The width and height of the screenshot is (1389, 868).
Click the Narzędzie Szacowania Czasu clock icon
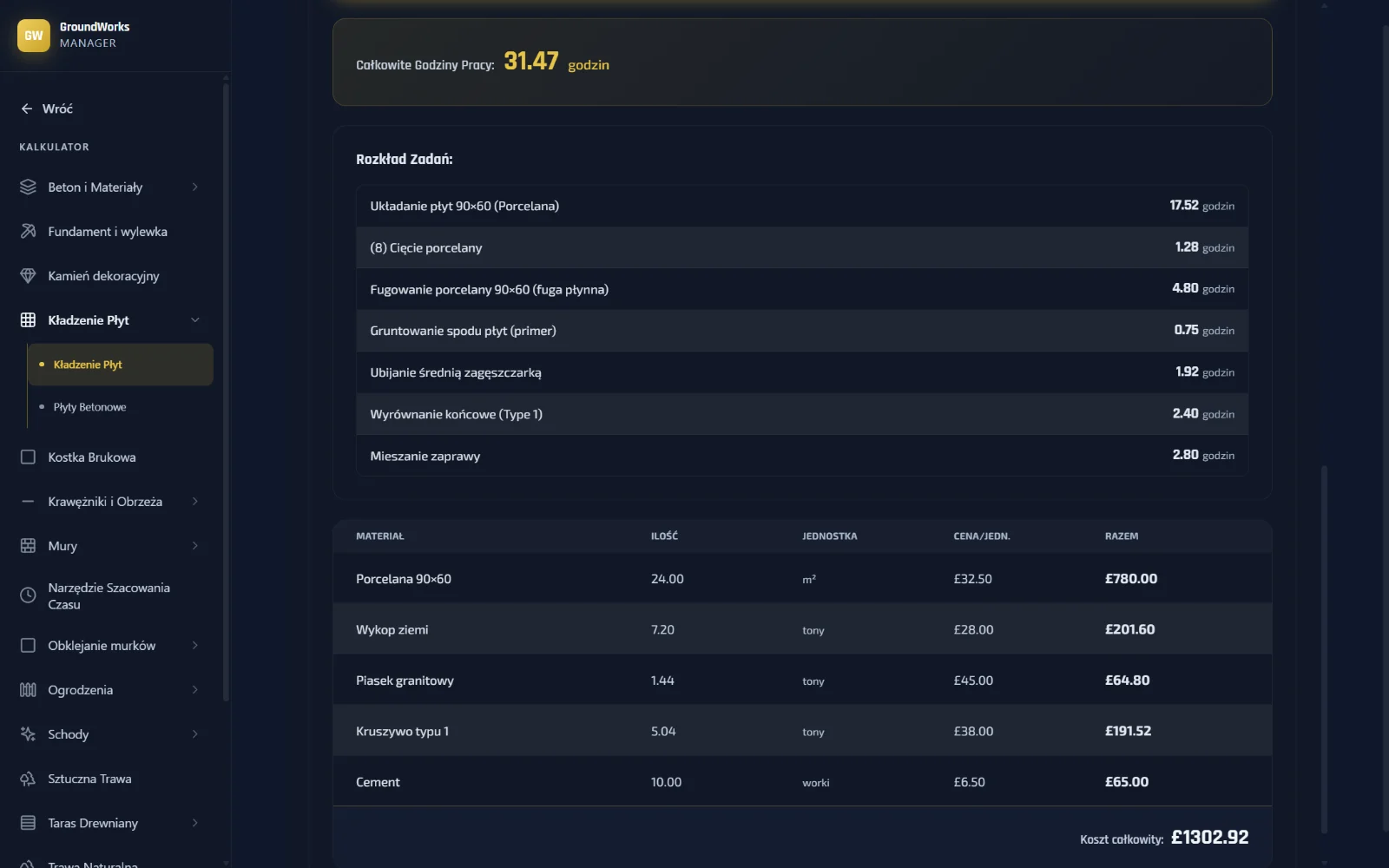pyautogui.click(x=28, y=595)
